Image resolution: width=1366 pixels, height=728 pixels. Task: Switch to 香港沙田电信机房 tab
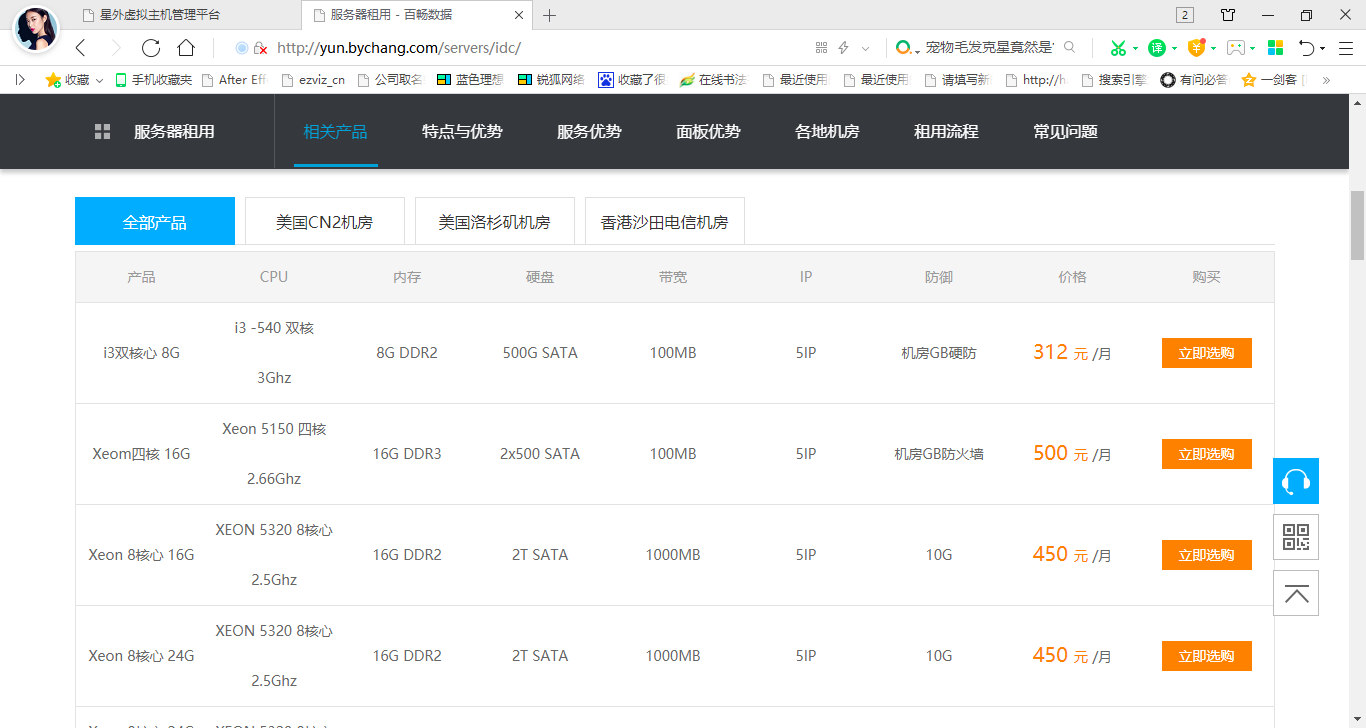pos(664,222)
